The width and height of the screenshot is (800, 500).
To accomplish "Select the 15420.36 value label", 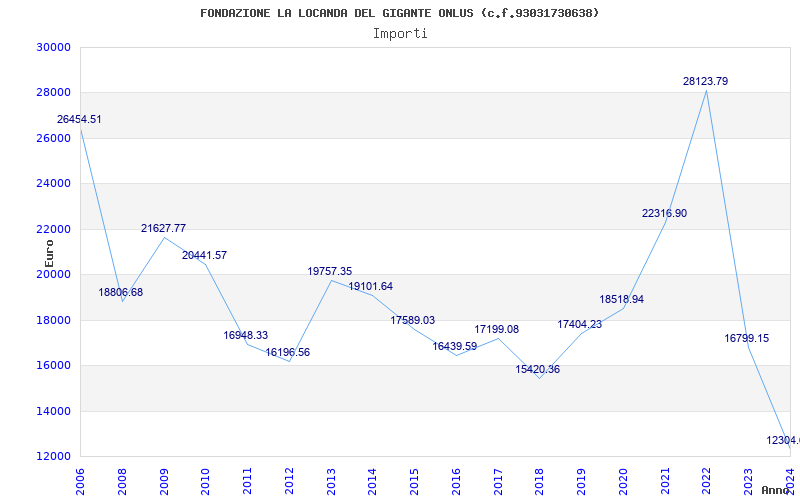I will point(537,369).
